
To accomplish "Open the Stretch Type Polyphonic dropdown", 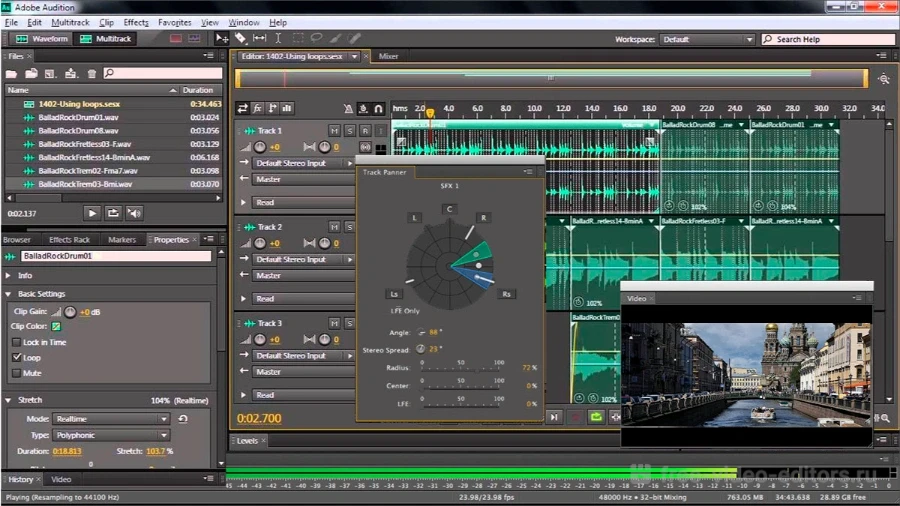I will click(x=111, y=435).
